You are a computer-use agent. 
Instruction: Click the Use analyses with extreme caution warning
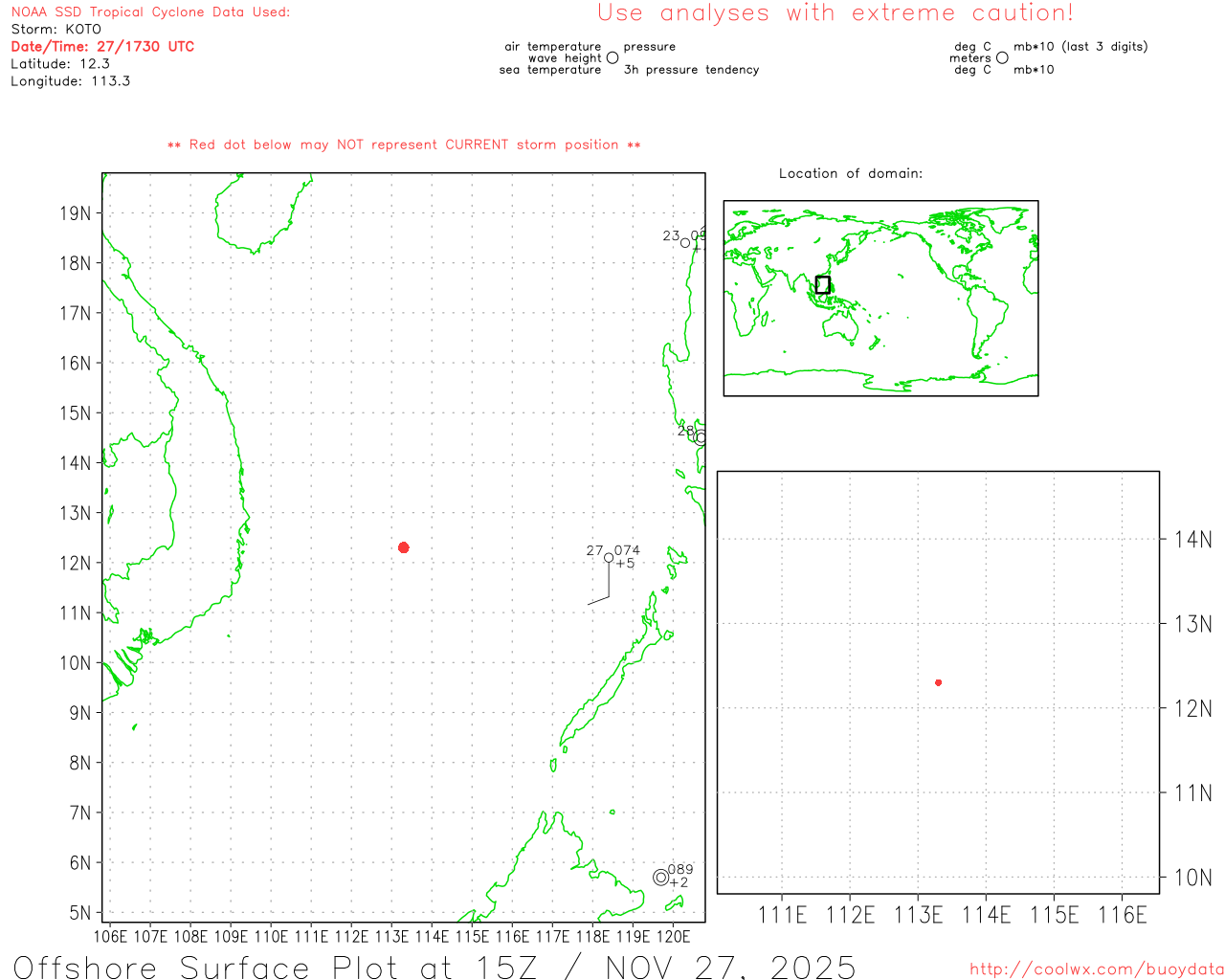835,13
